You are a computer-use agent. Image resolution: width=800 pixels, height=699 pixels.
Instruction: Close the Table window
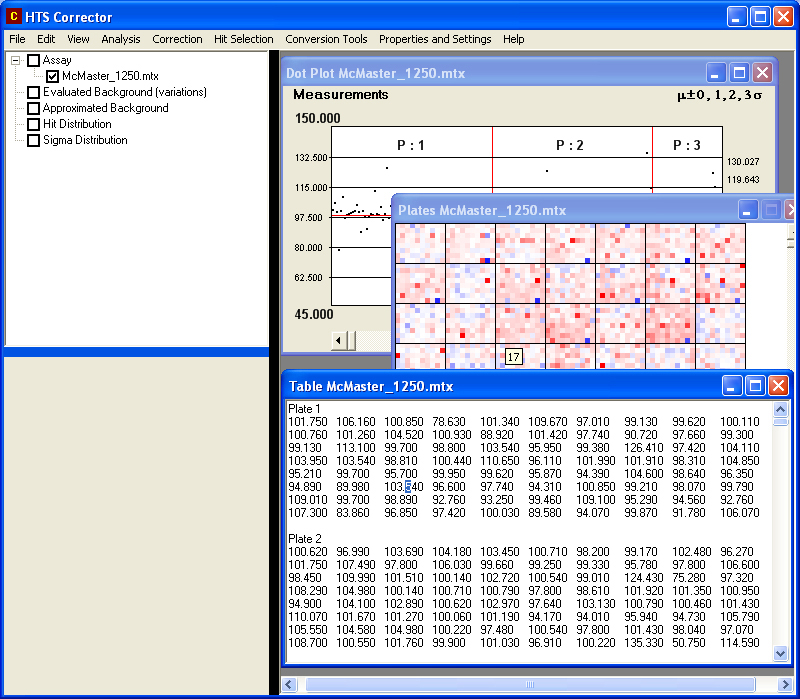(778, 386)
